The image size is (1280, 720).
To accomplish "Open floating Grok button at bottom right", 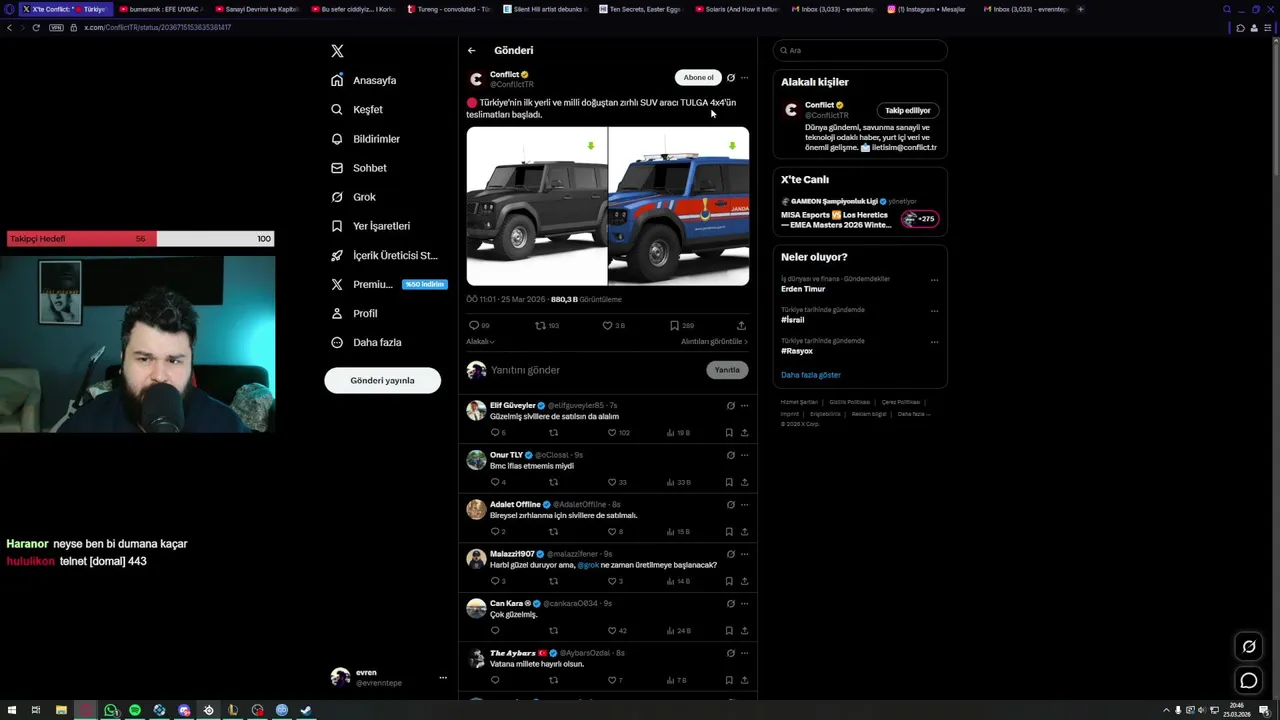I will (1249, 646).
